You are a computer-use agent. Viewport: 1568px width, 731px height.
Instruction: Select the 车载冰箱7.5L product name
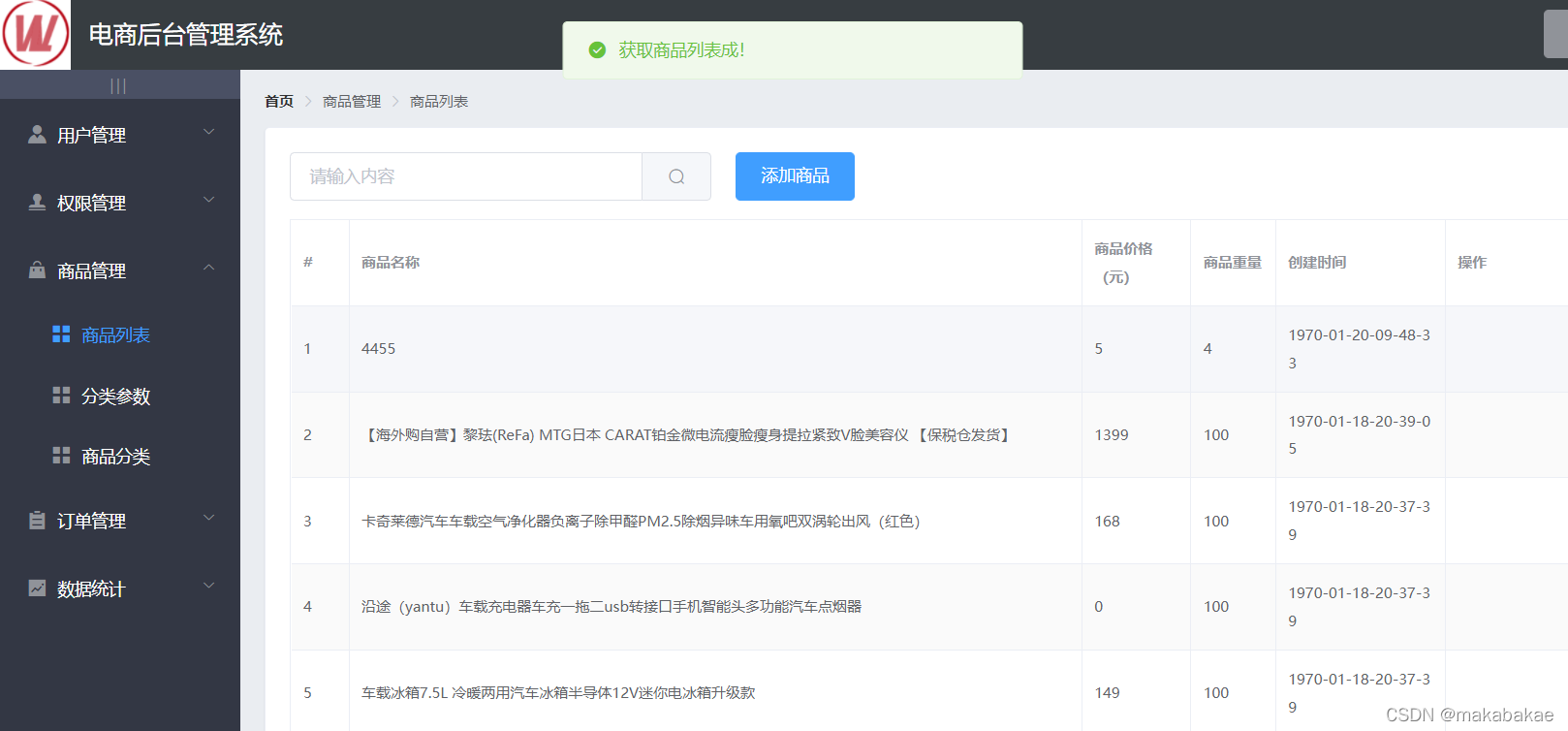[x=558, y=693]
